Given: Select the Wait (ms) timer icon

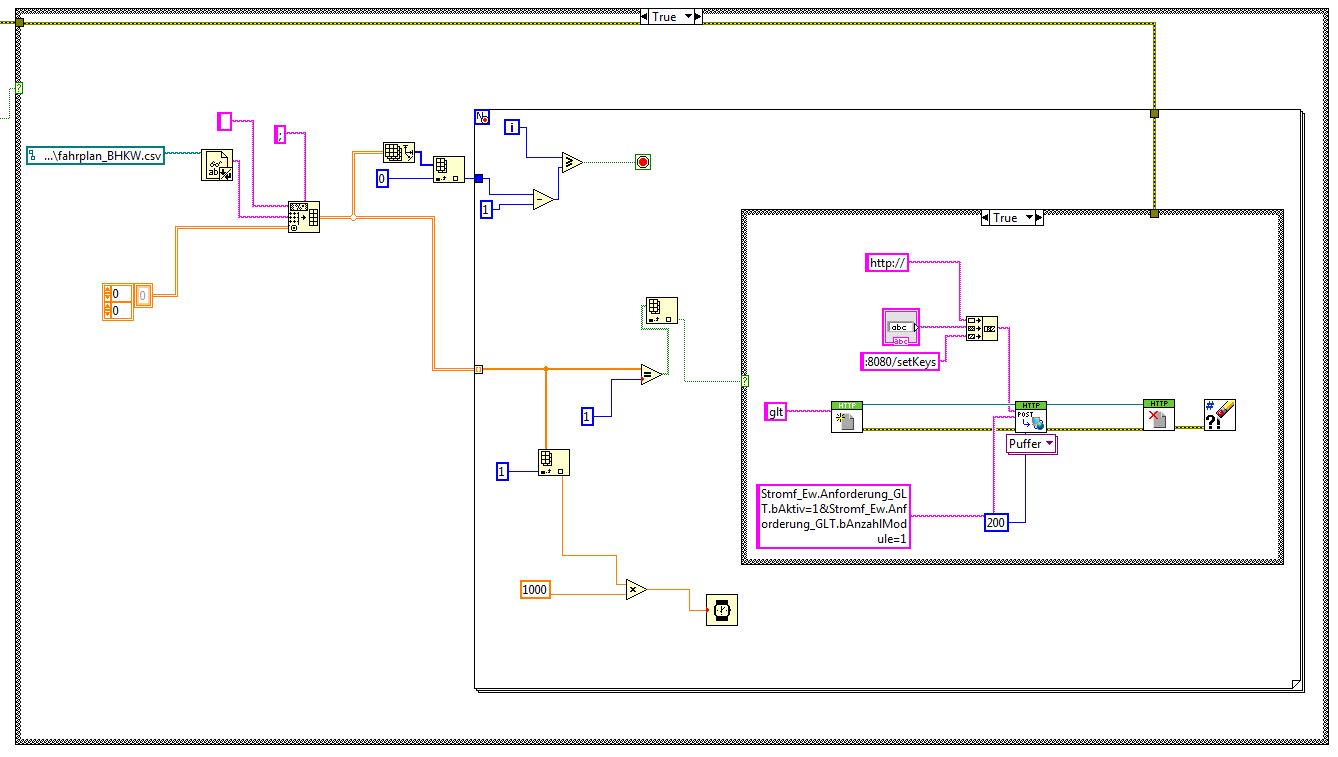Looking at the screenshot, I should (722, 610).
